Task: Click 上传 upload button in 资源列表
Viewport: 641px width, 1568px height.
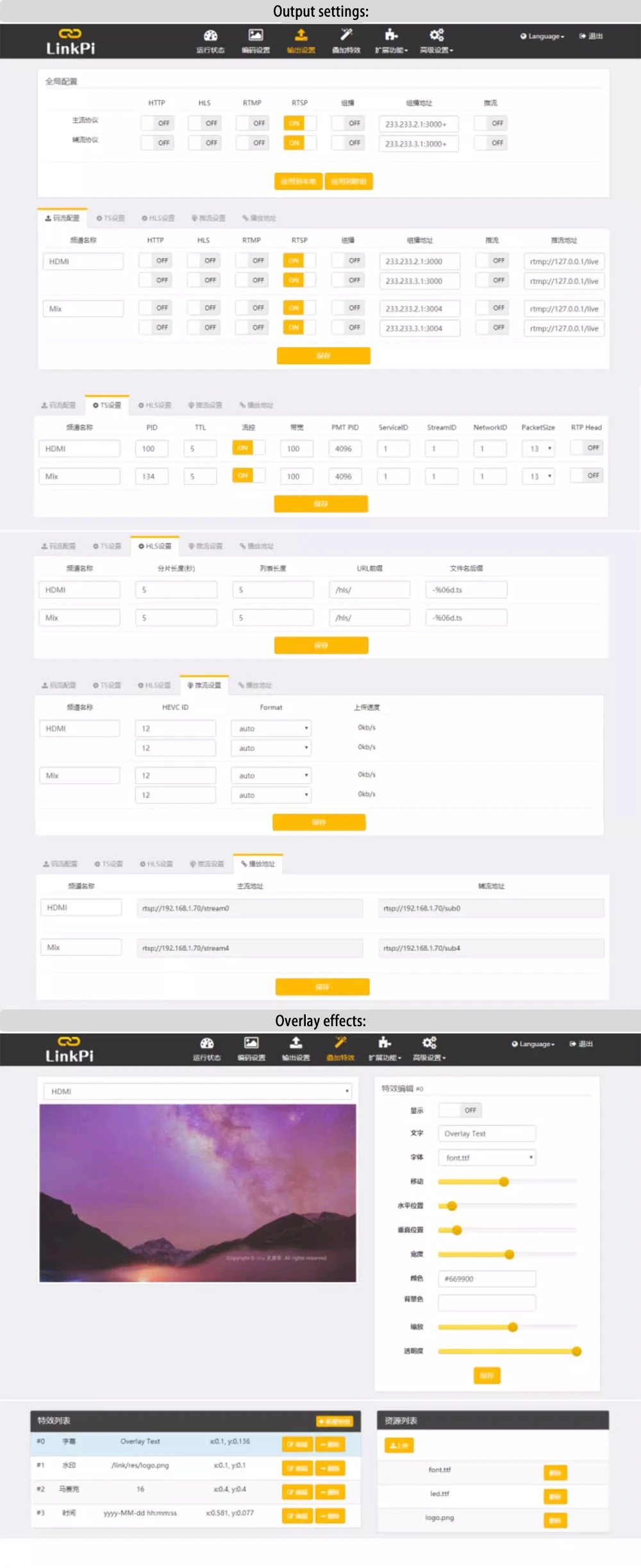Action: [x=399, y=1446]
